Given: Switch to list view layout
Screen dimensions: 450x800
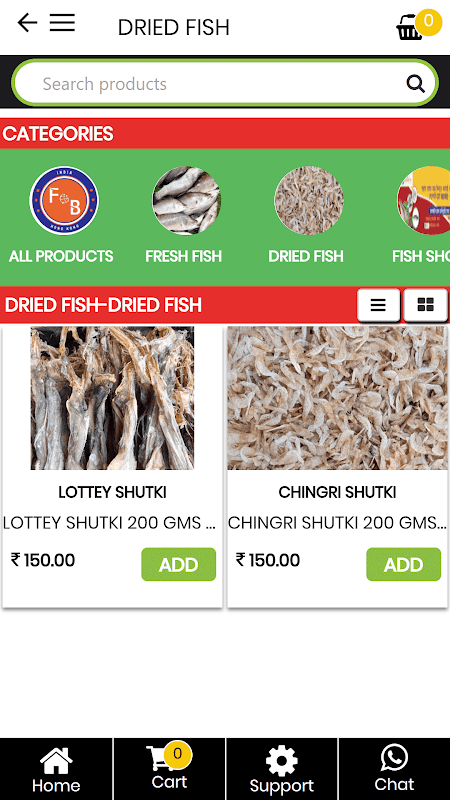Looking at the screenshot, I should coord(379,305).
